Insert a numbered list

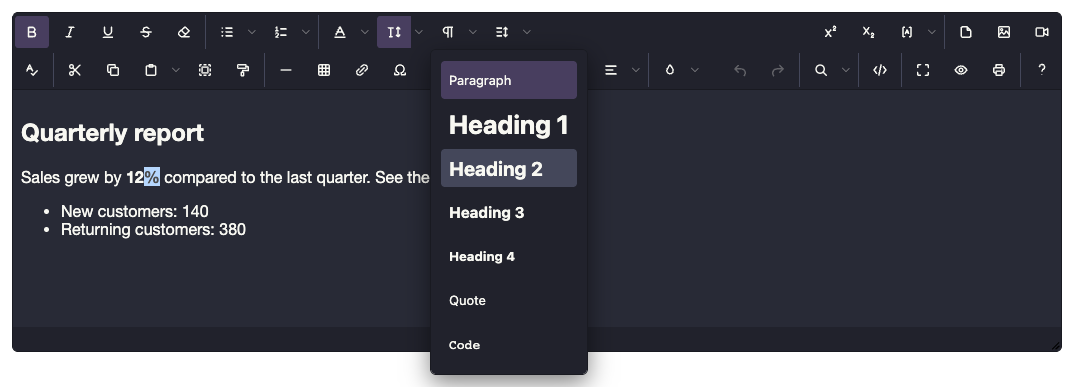point(281,32)
